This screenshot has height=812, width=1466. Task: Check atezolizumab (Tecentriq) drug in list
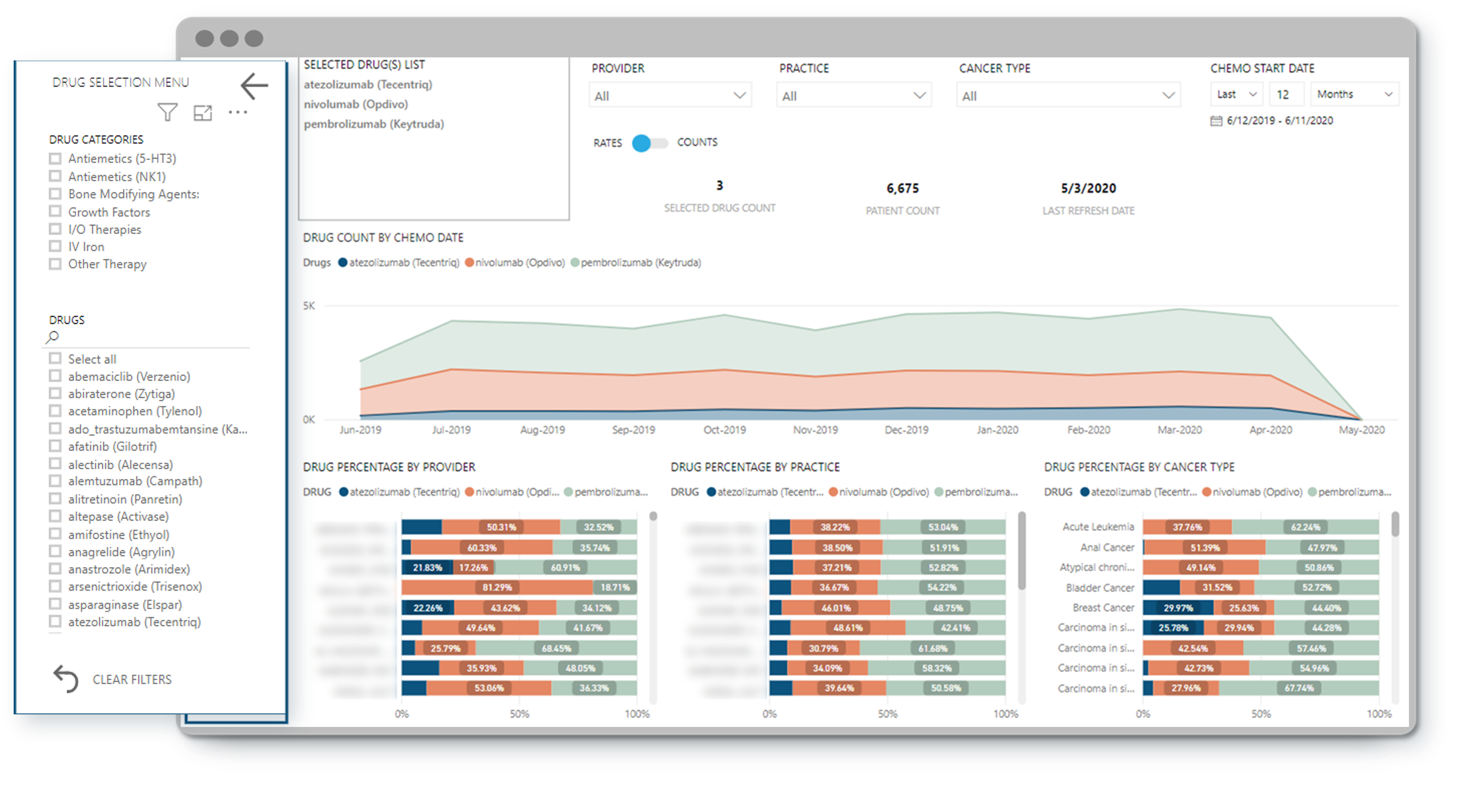coord(55,621)
